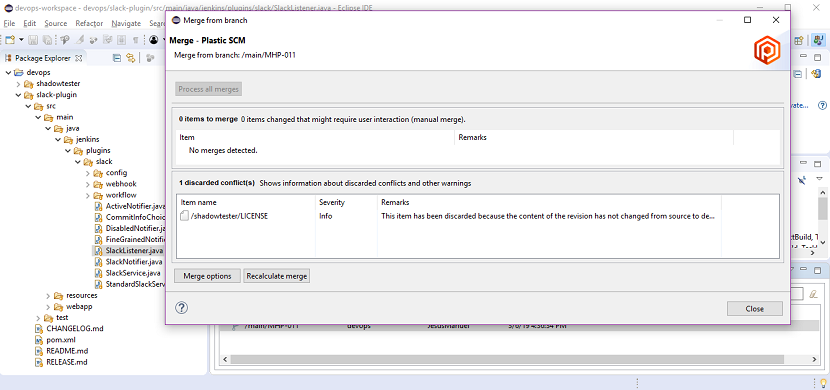Click the help question mark in merge dialog

(181, 308)
